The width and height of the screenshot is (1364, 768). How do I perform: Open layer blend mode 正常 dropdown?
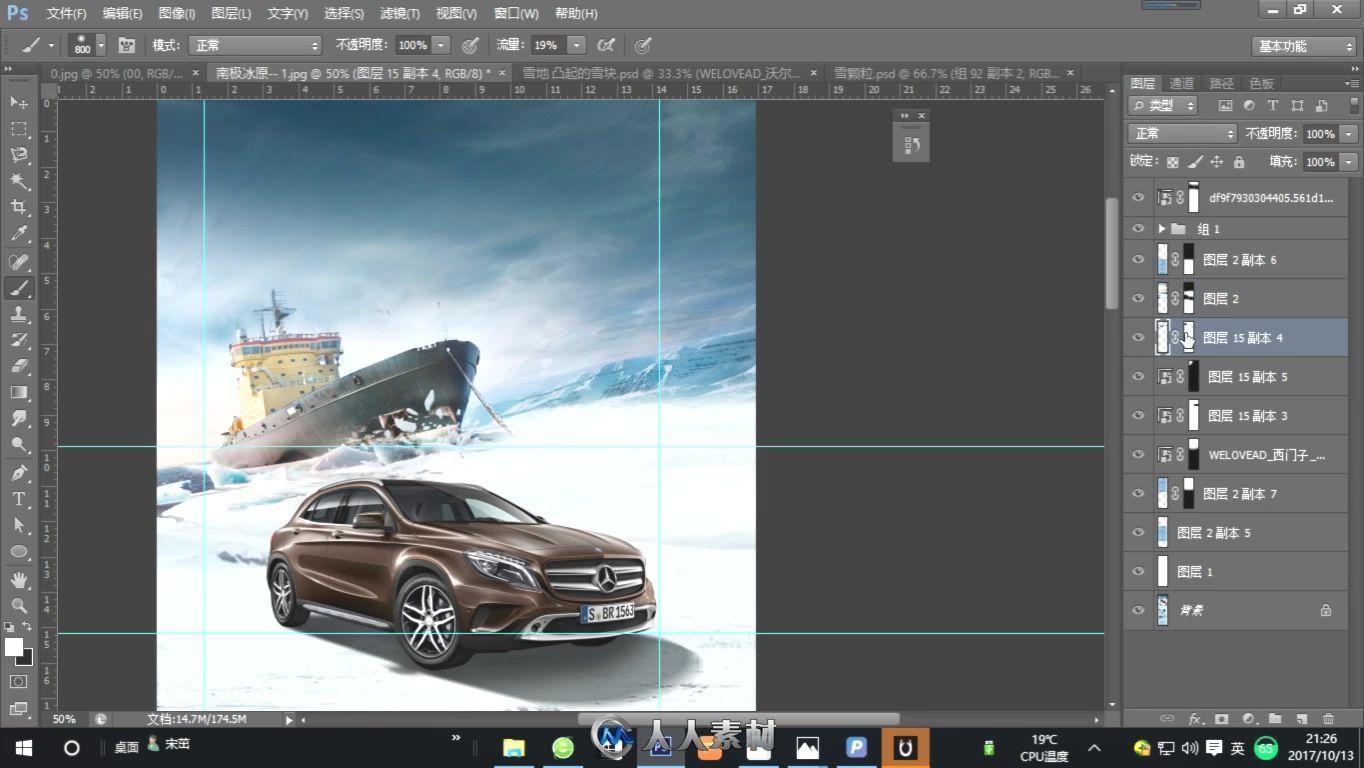tap(1183, 133)
